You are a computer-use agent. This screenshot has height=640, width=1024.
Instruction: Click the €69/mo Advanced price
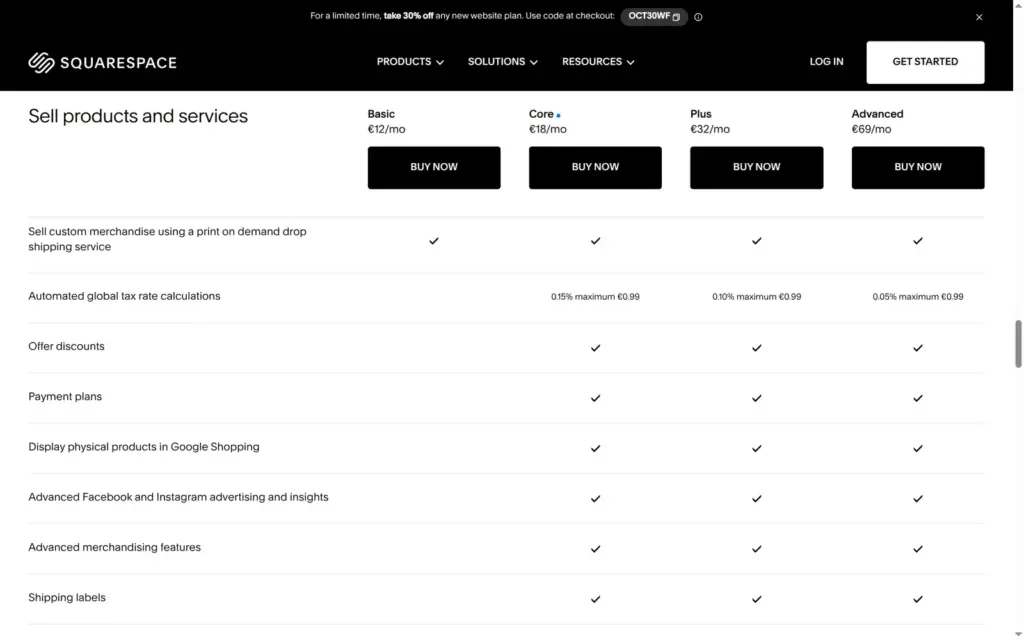click(871, 129)
